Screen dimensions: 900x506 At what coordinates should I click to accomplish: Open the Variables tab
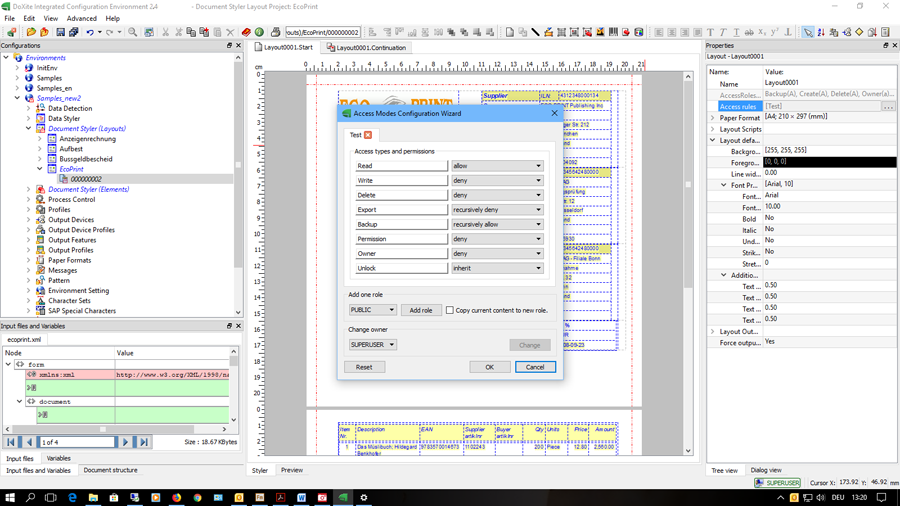58,458
